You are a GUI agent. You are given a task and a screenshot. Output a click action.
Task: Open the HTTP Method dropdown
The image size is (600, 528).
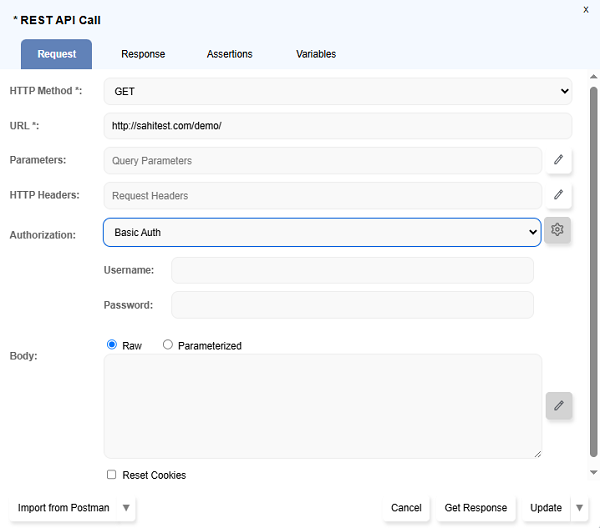[x=338, y=91]
